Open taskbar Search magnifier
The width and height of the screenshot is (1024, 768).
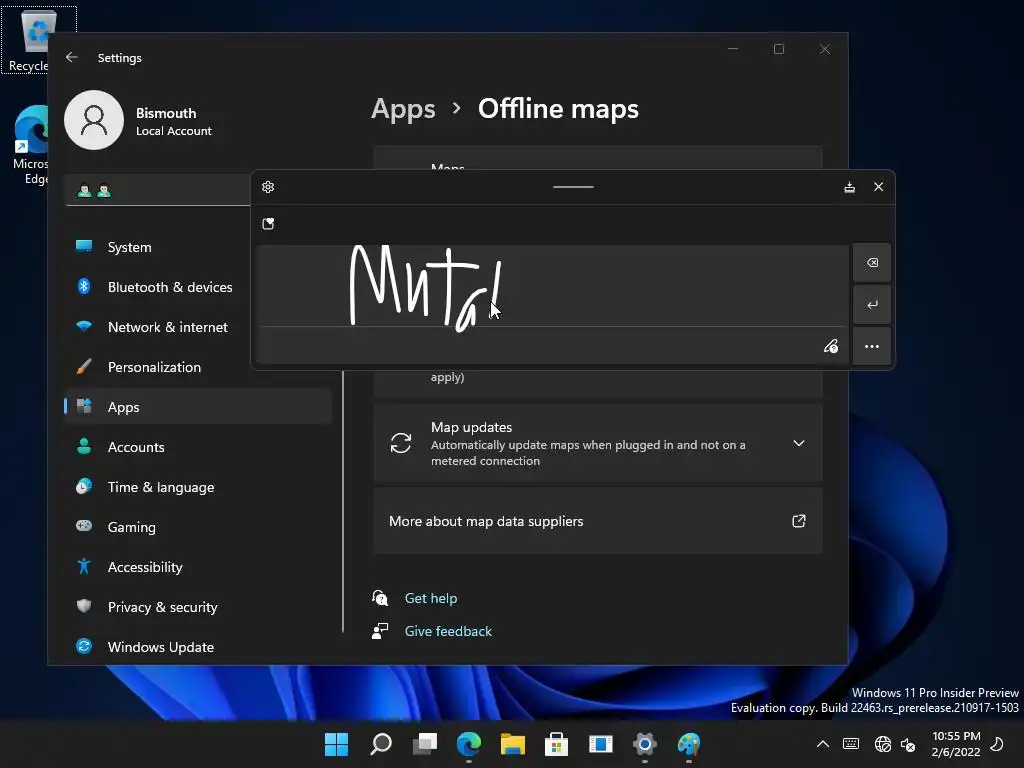[381, 744]
